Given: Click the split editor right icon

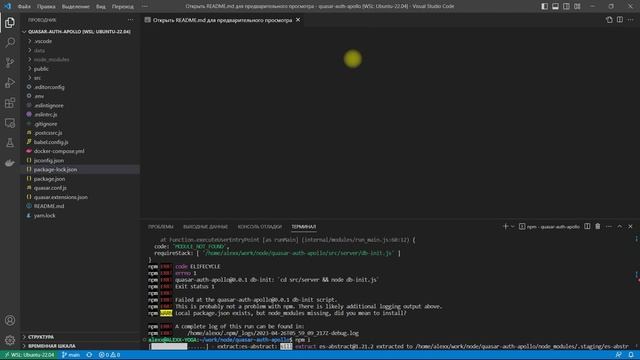Looking at the screenshot, I should coord(620,20).
